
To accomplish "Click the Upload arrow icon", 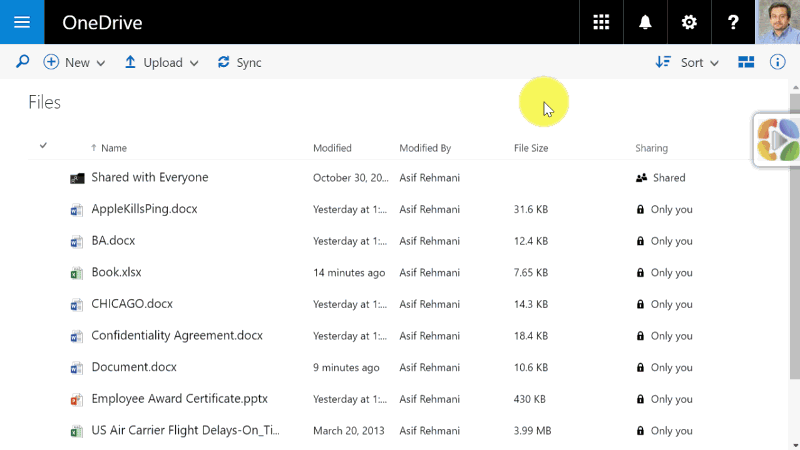I will tap(130, 62).
